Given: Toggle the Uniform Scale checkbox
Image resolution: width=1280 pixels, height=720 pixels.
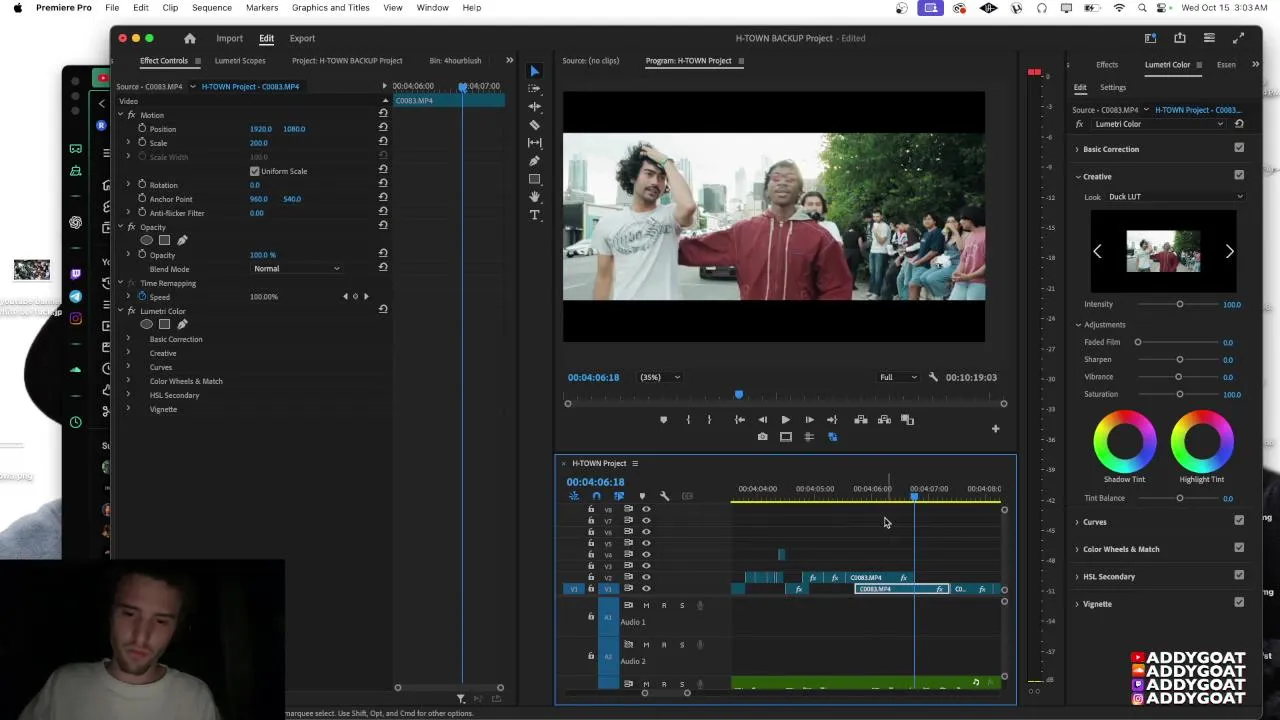Looking at the screenshot, I should tap(254, 171).
